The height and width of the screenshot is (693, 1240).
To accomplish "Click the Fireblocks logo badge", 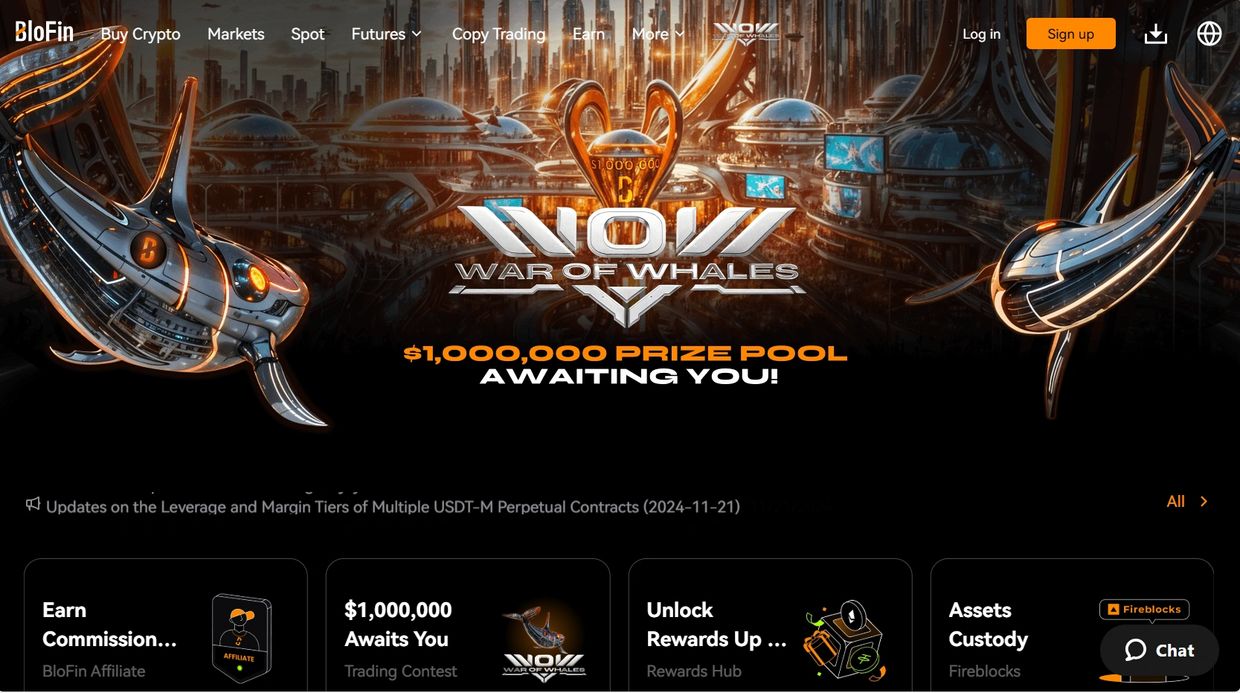I will pos(1143,609).
